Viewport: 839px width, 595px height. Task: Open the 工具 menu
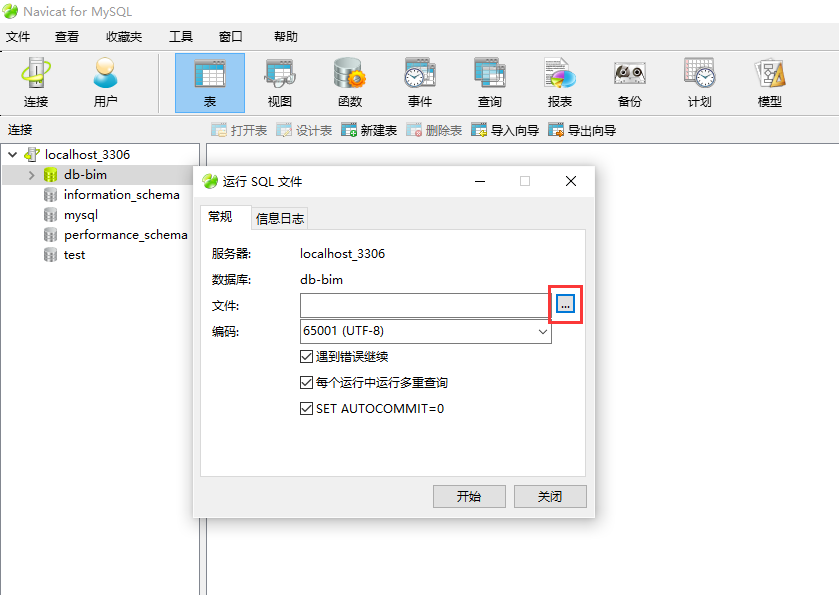(181, 36)
